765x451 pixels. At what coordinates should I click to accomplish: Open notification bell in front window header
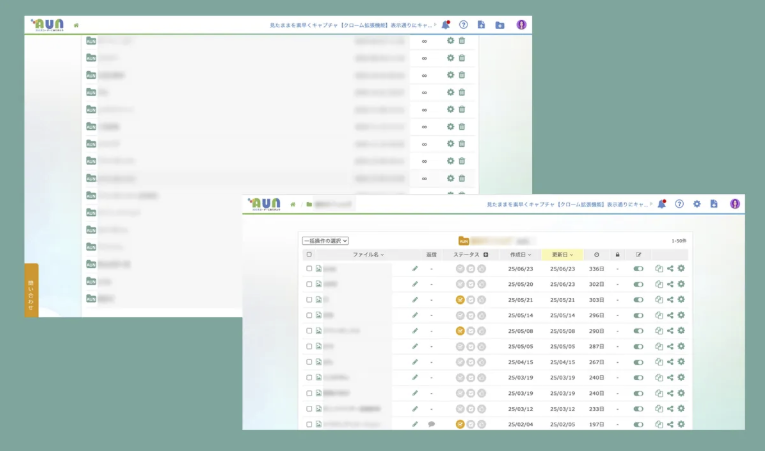(x=661, y=204)
